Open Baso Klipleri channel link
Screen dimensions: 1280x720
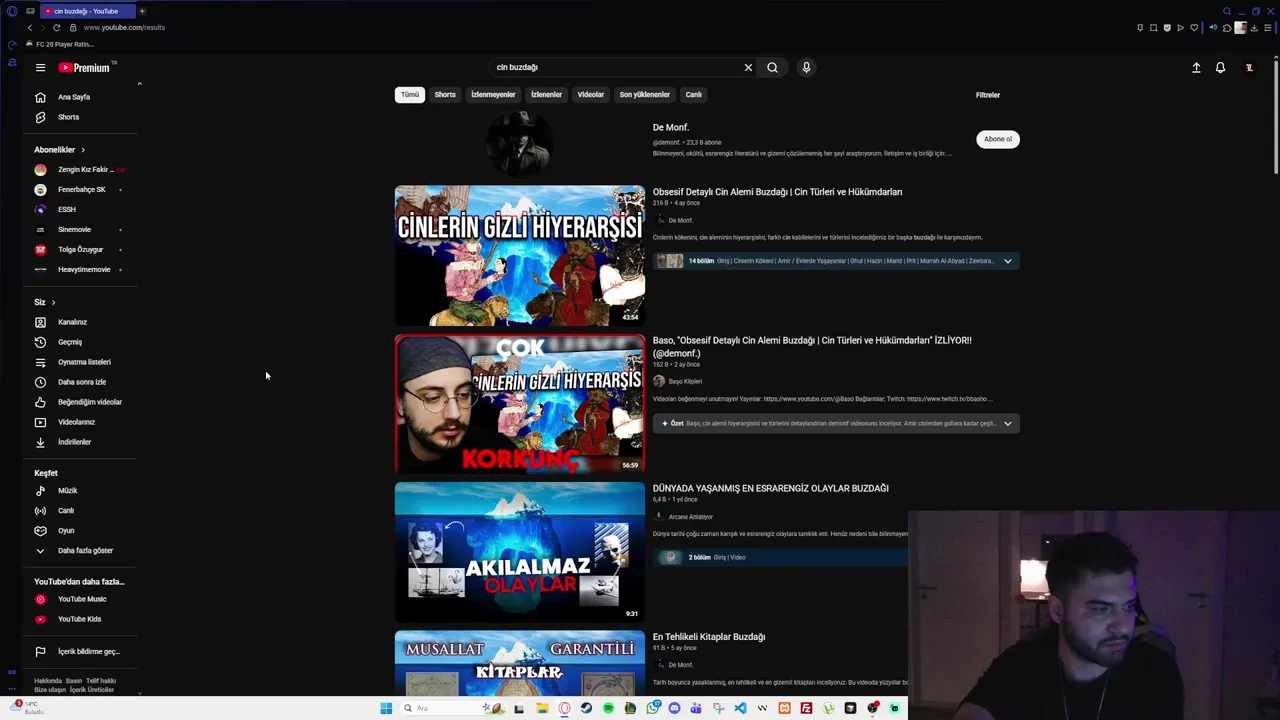[x=685, y=381]
